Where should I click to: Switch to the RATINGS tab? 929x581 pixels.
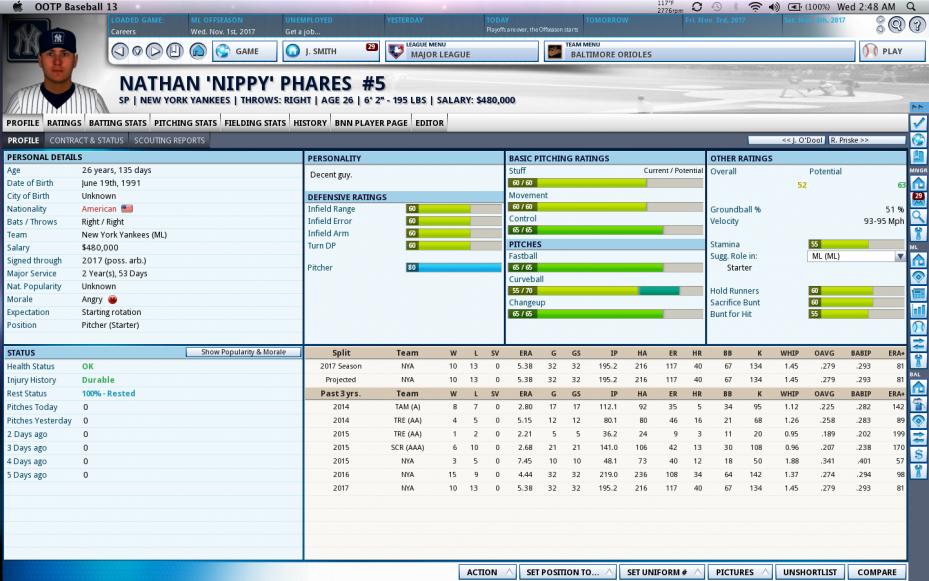64,123
